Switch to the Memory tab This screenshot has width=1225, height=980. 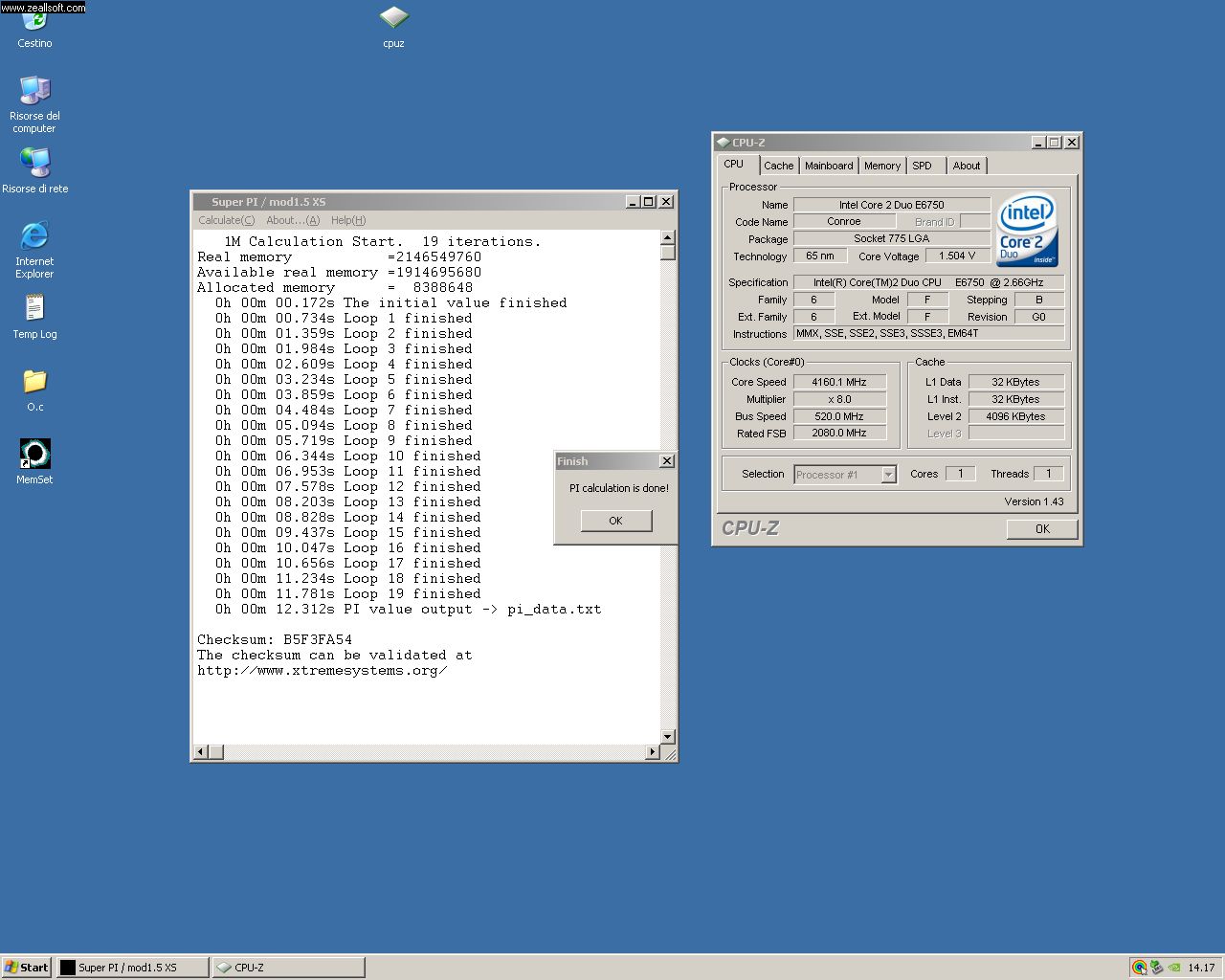pos(882,166)
